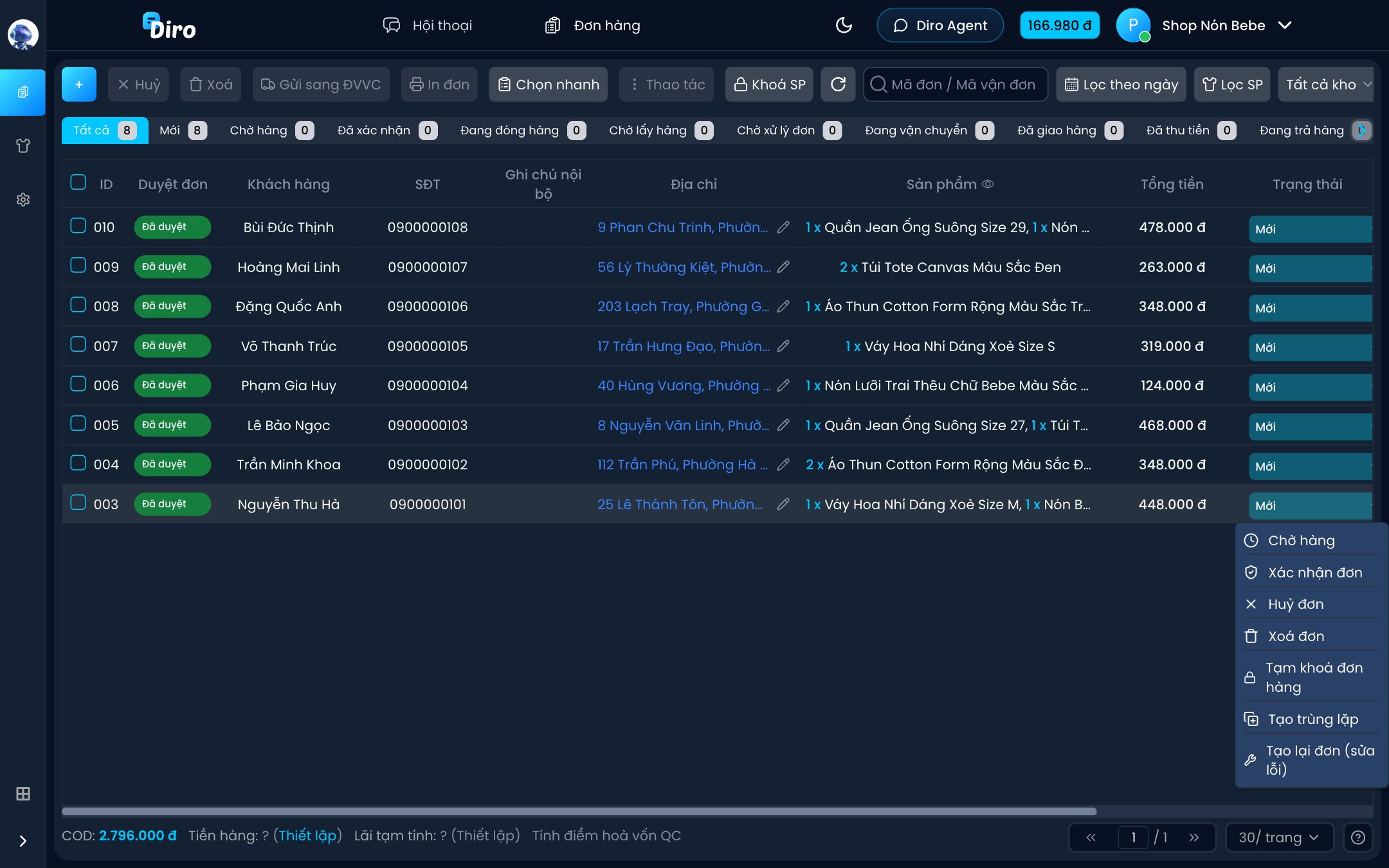Open the Shop Nón Bebe account menu
Screen dimensions: 1389x868
pyautogui.click(x=1204, y=25)
